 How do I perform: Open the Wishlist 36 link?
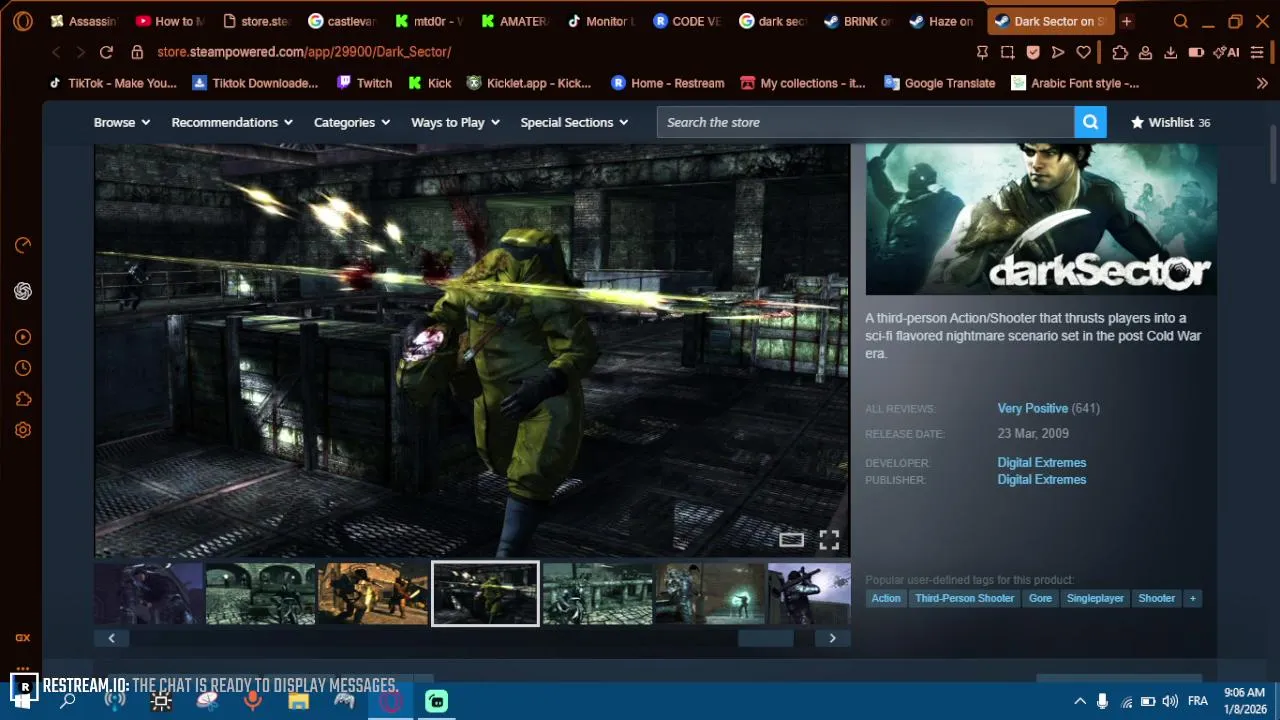(x=1170, y=122)
